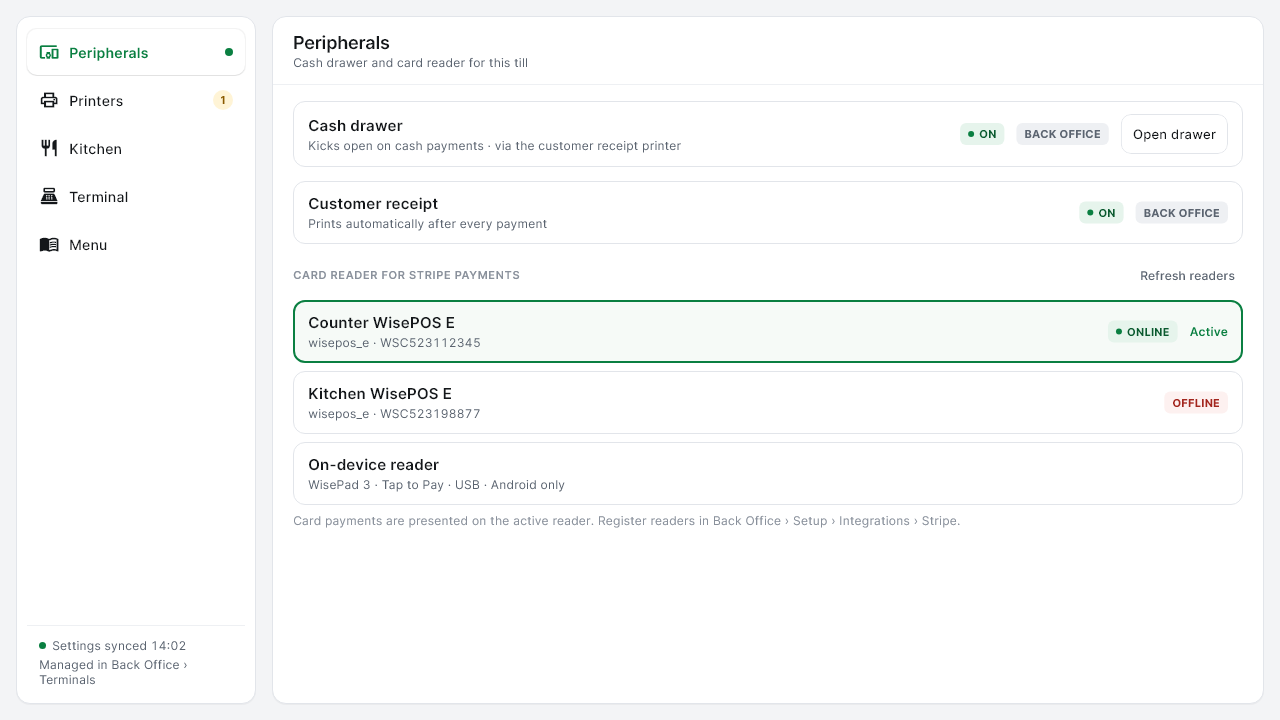Click the Customer receipt card title
Screen dimensions: 1280x720
pyautogui.click(x=373, y=204)
